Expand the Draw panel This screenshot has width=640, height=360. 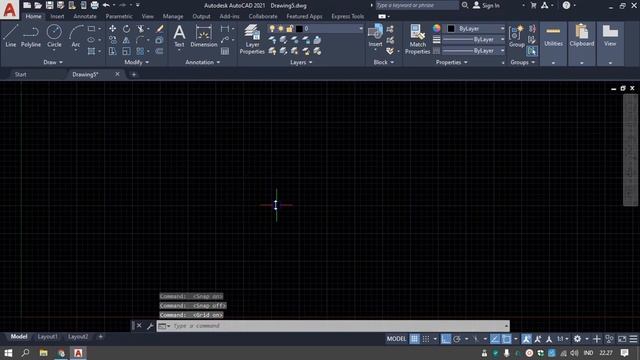coord(53,62)
